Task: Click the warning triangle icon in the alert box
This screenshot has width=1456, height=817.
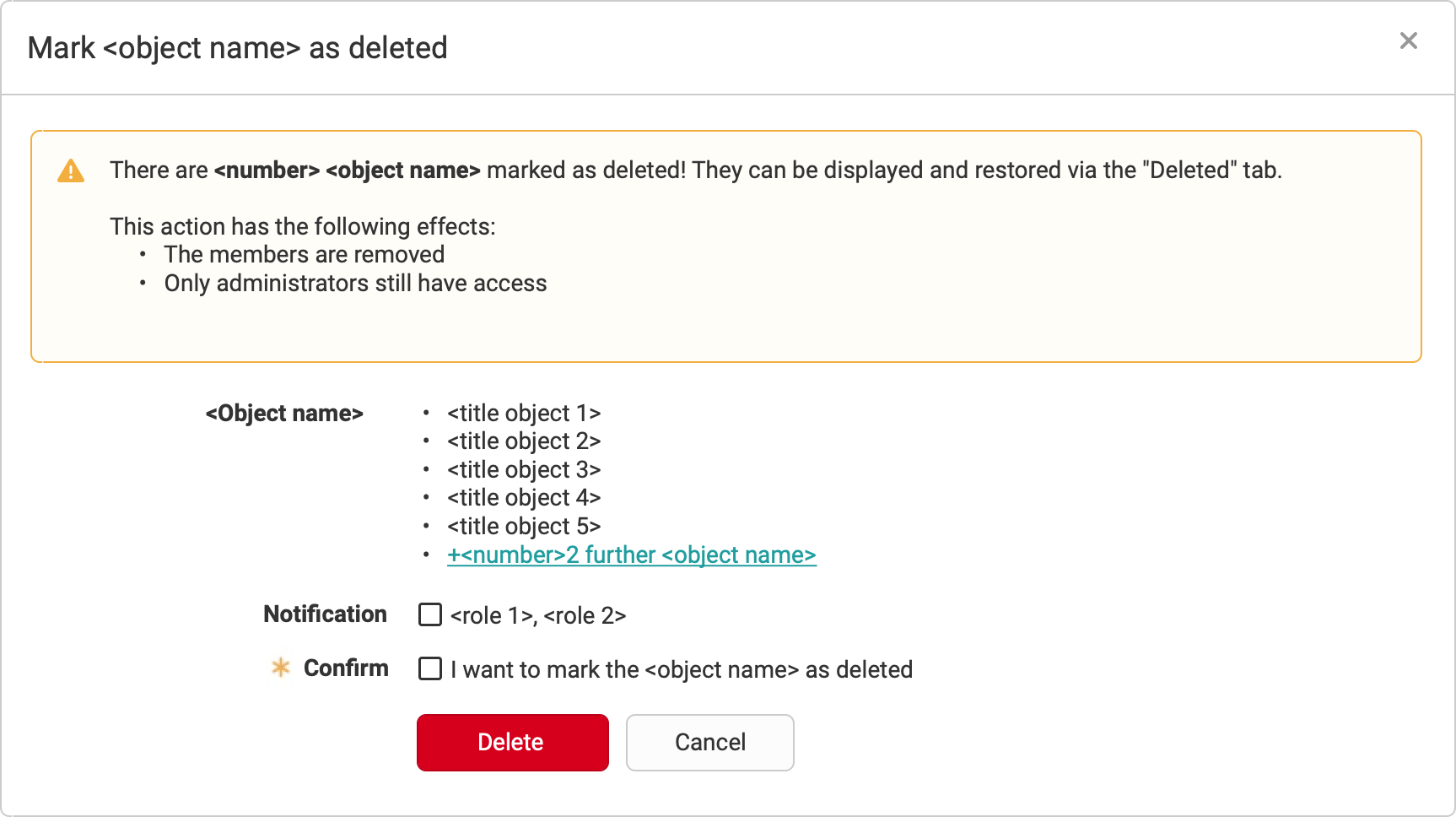Action: [x=72, y=170]
